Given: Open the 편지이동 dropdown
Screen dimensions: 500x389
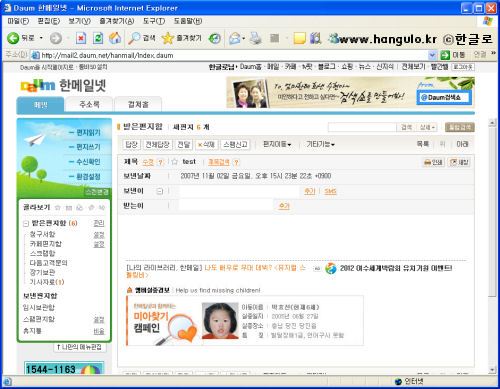Looking at the screenshot, I should (x=277, y=144).
